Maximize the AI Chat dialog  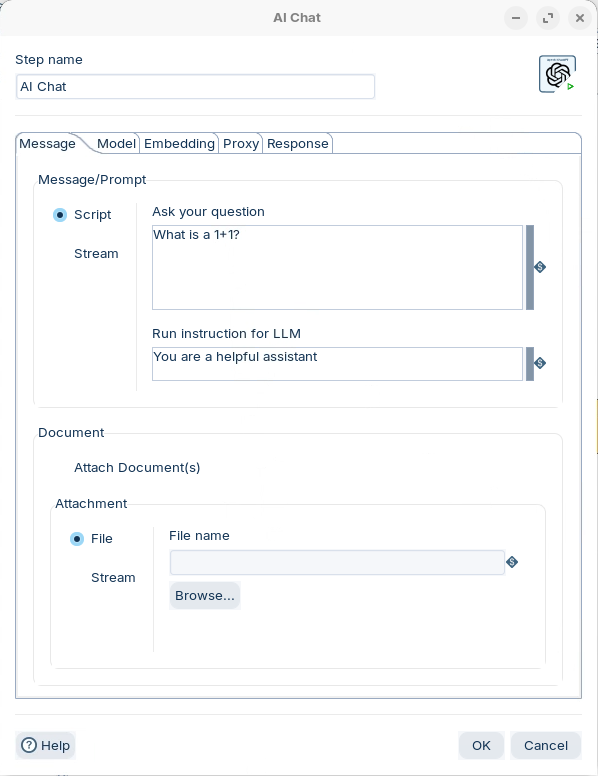click(548, 18)
